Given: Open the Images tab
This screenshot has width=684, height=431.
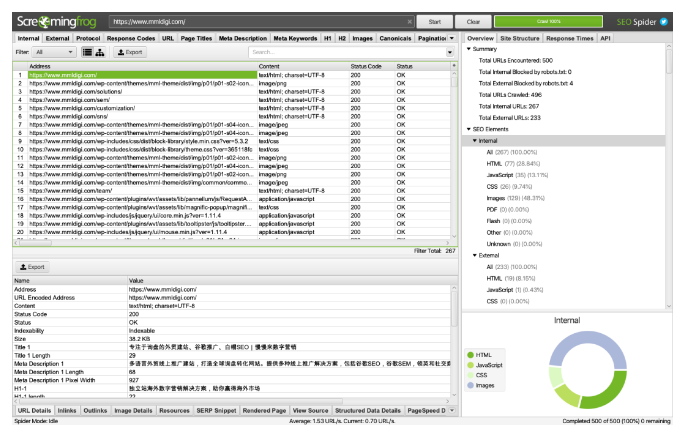Looking at the screenshot, I should 363,38.
